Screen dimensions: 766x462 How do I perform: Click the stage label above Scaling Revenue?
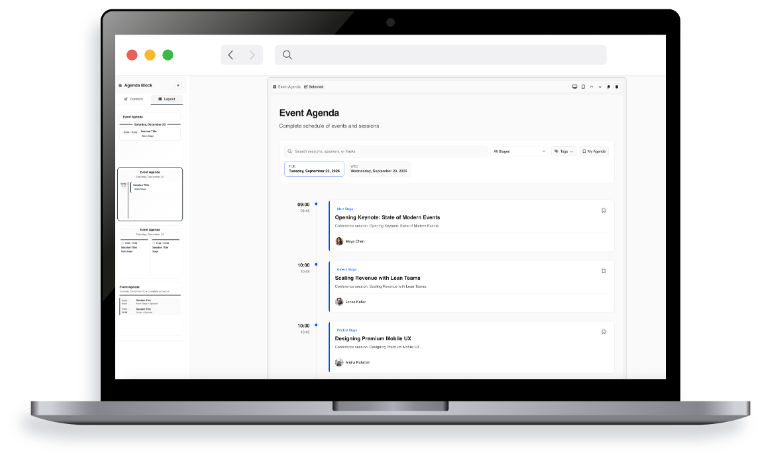tap(346, 270)
